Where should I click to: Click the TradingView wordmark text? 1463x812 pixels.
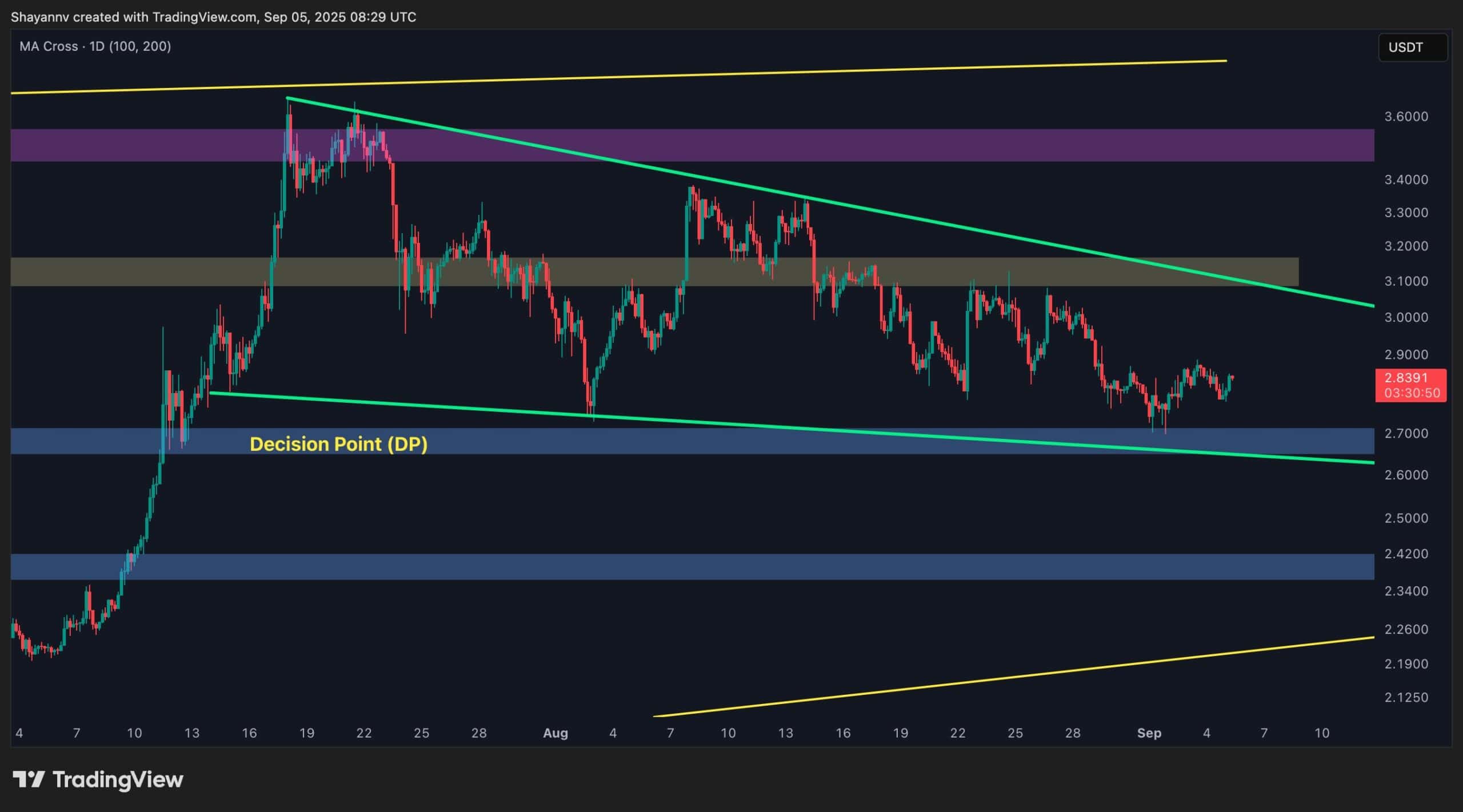click(x=118, y=779)
